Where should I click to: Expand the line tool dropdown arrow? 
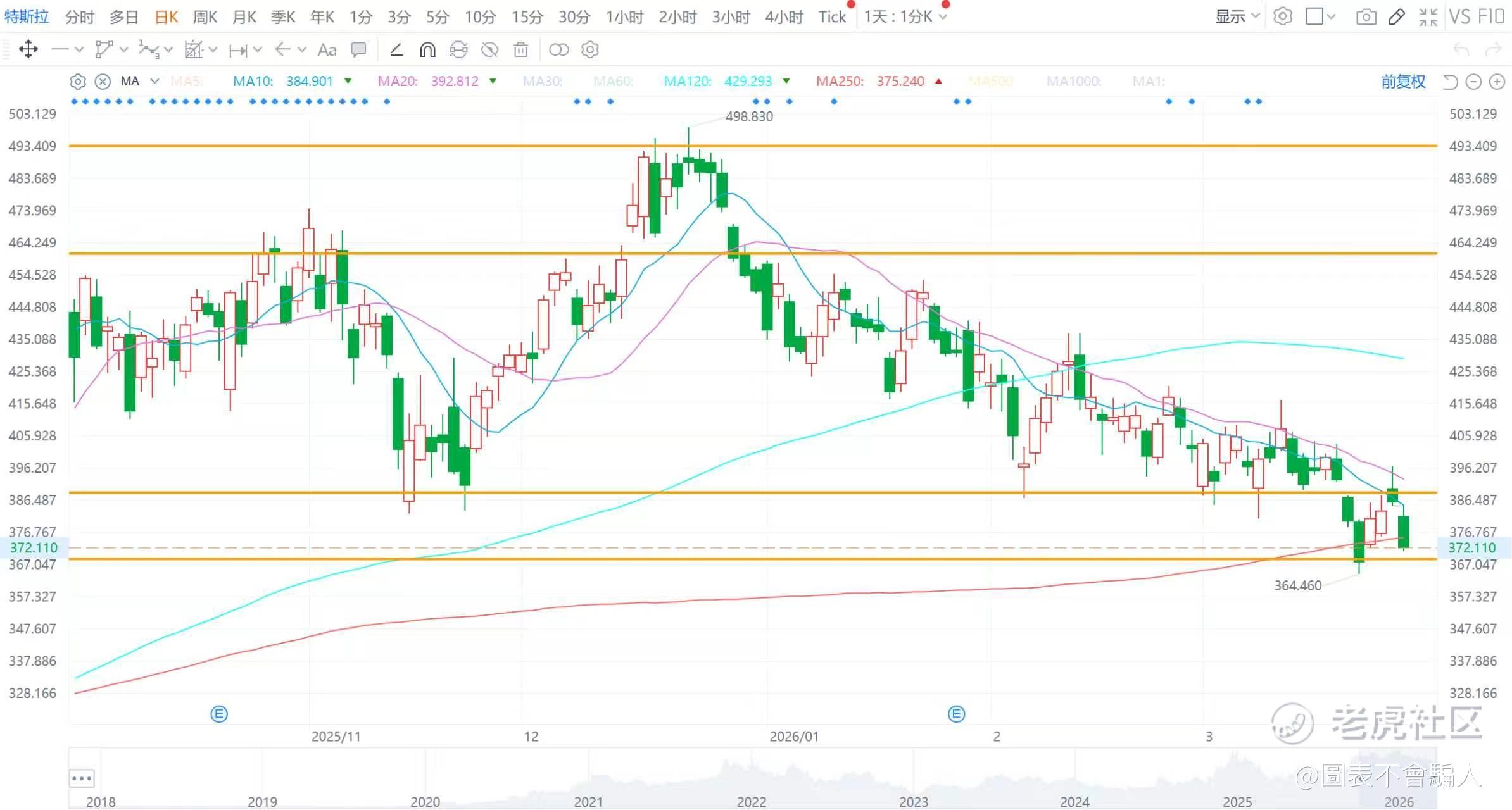click(x=79, y=49)
